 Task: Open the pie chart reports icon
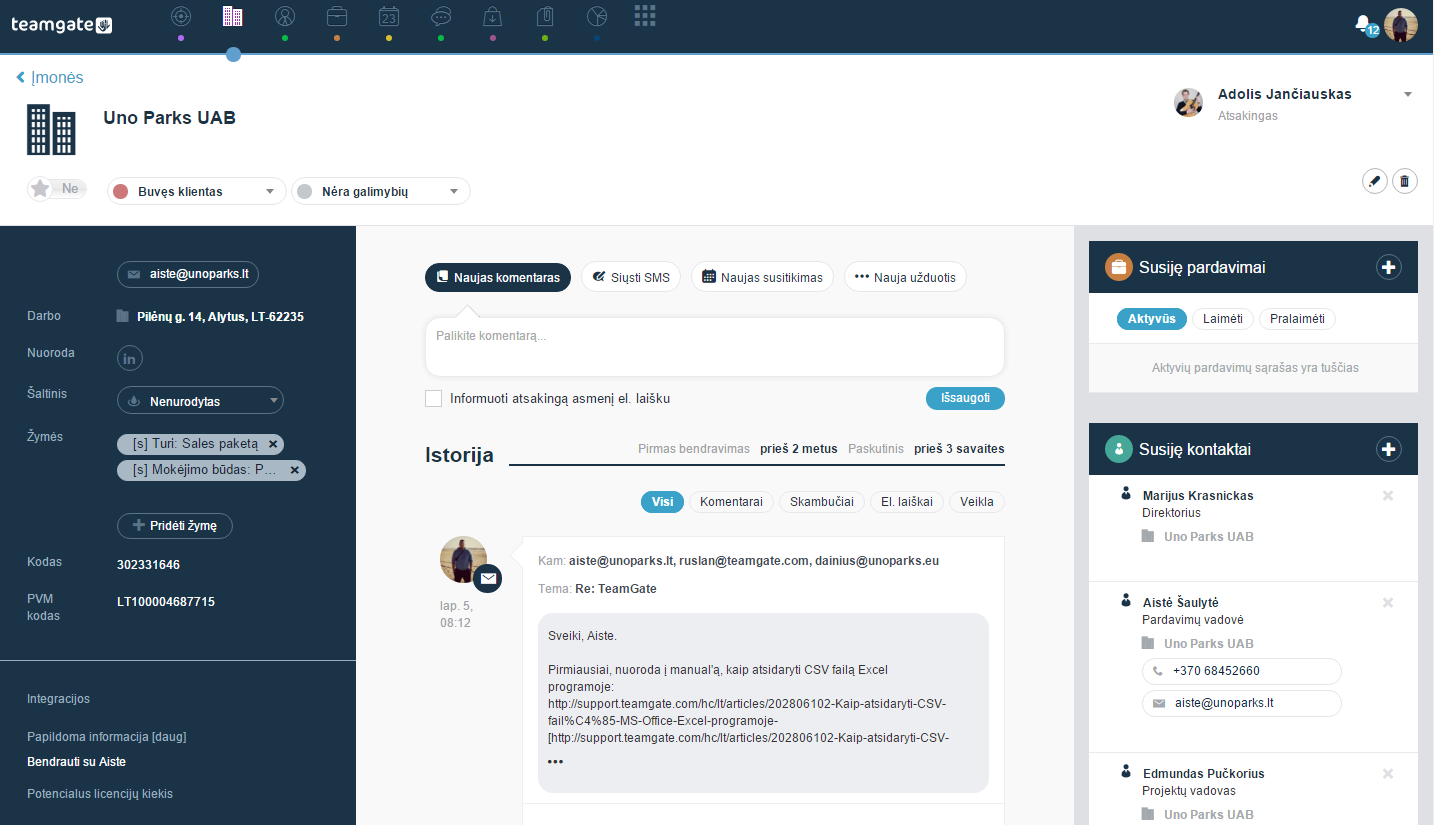(597, 16)
